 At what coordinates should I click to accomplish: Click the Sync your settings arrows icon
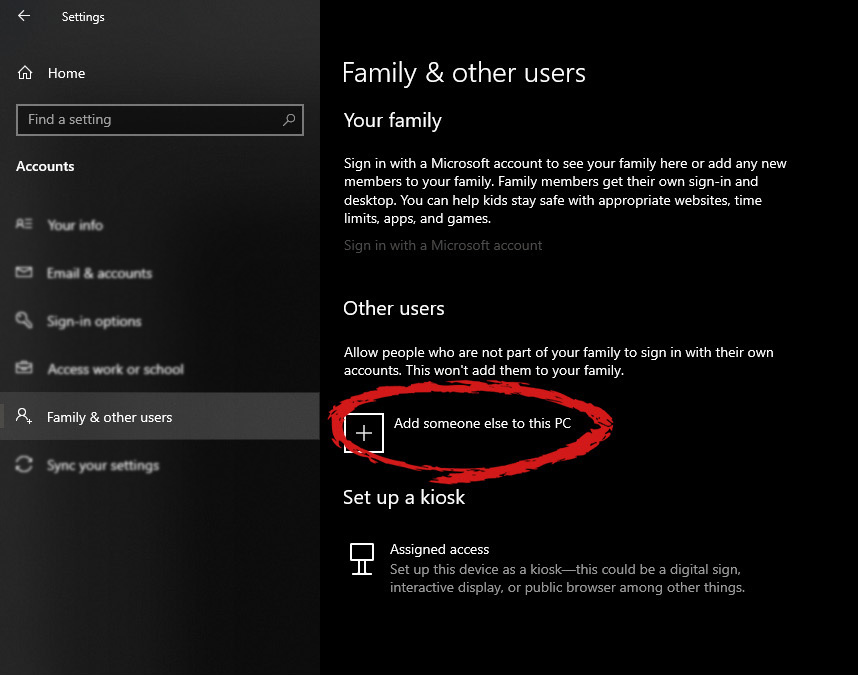pyautogui.click(x=24, y=464)
